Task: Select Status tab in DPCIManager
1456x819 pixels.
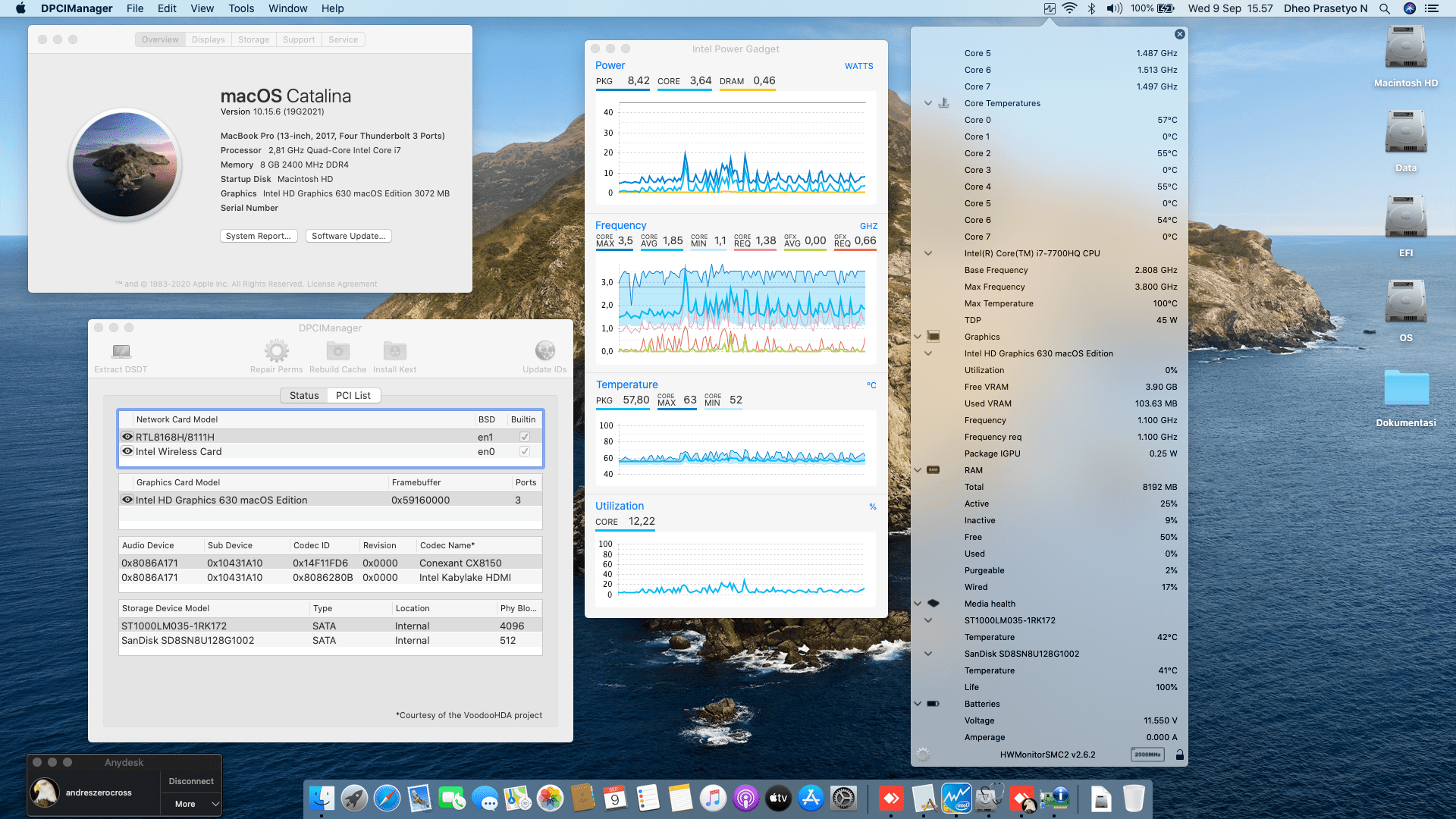Action: (x=304, y=395)
